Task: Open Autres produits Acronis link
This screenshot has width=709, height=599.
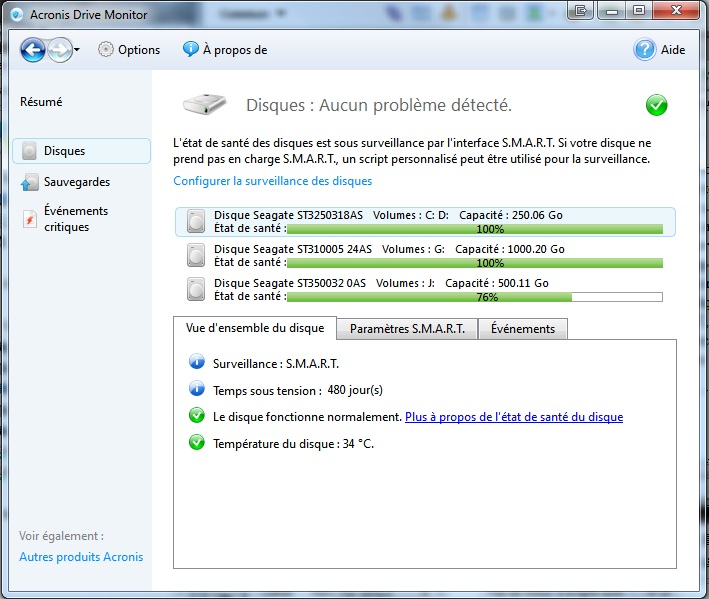Action: (81, 557)
